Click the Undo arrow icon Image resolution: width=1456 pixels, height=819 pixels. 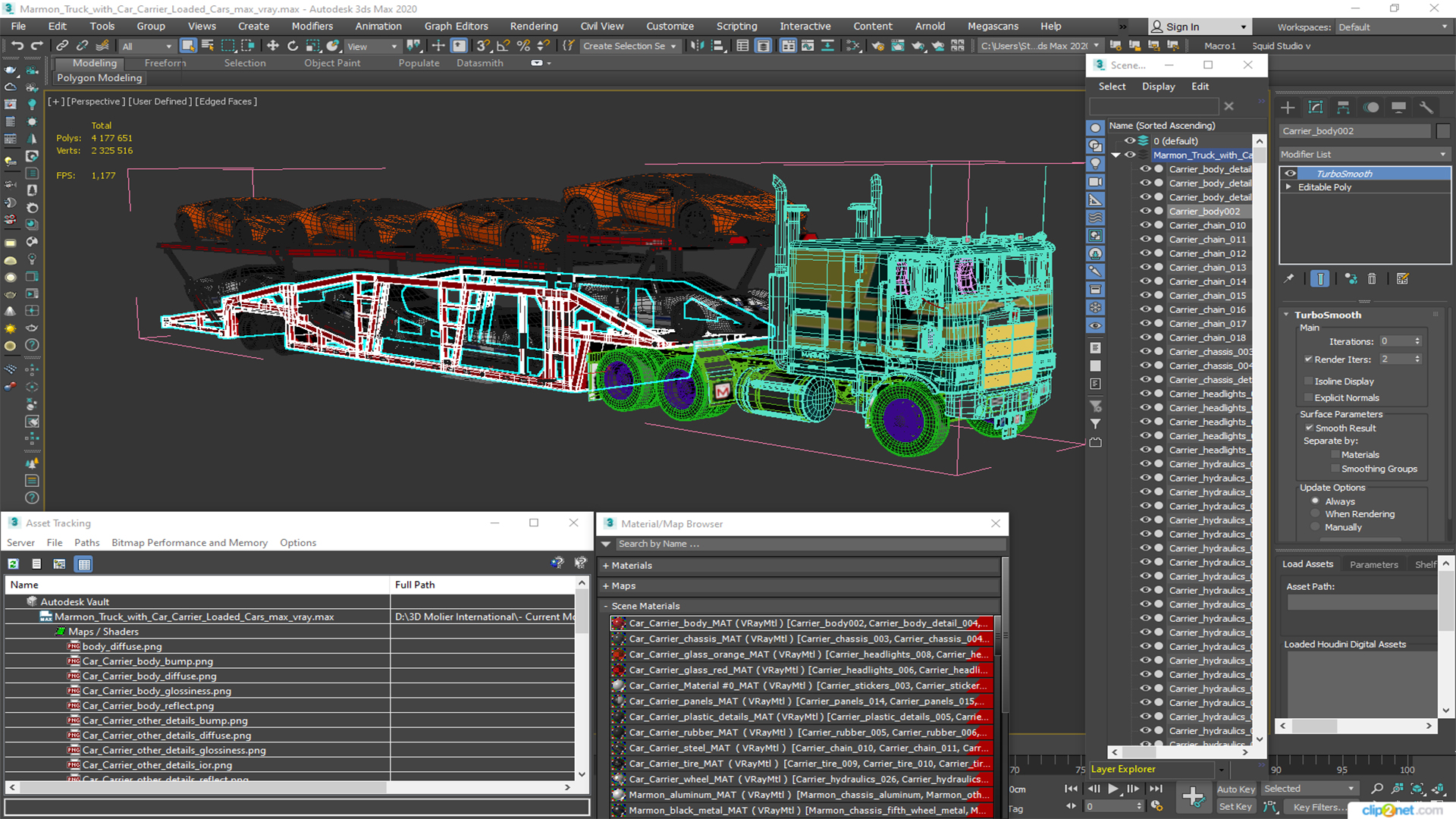[17, 46]
